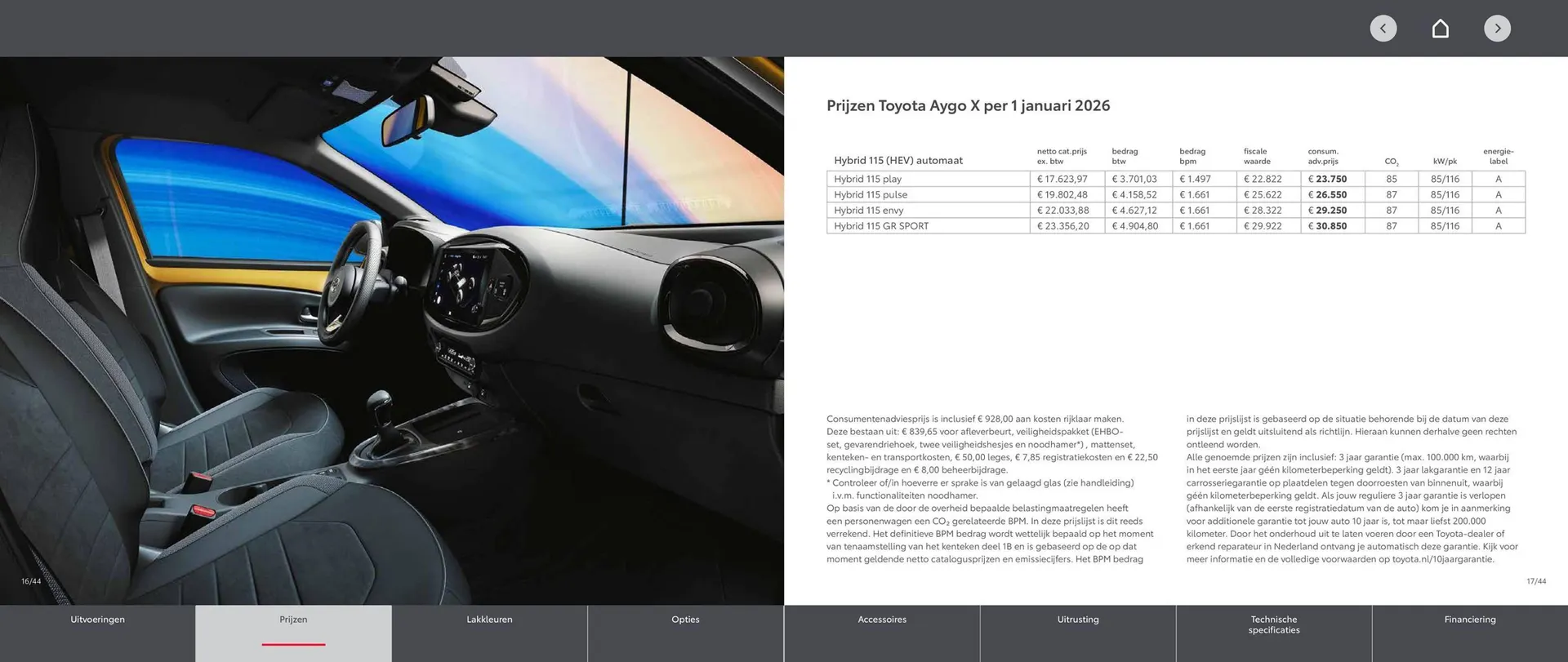Image resolution: width=1568 pixels, height=662 pixels.
Task: Open the Uitrusting tab
Action: 1078,633
